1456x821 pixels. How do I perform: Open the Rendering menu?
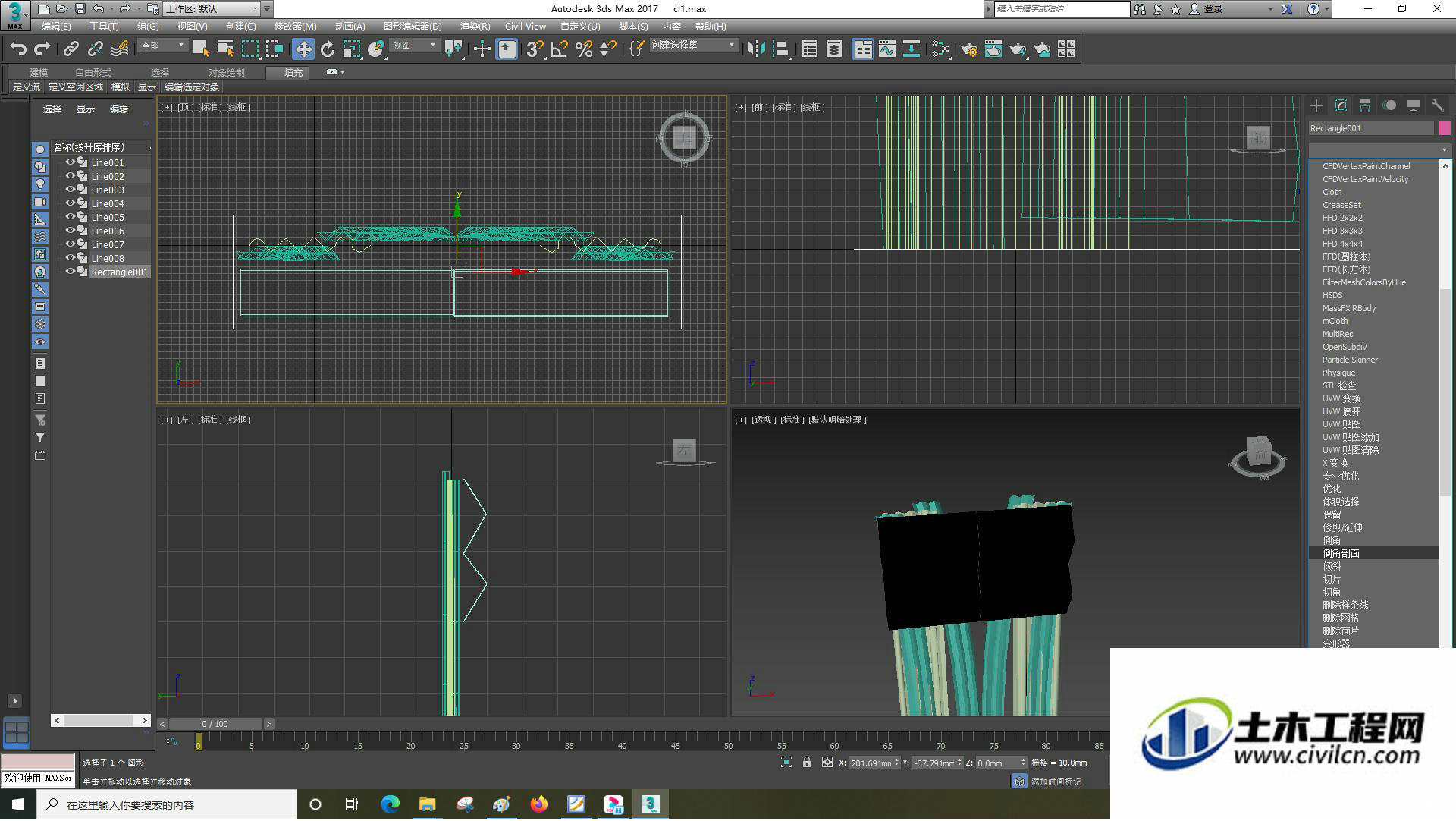pyautogui.click(x=475, y=26)
